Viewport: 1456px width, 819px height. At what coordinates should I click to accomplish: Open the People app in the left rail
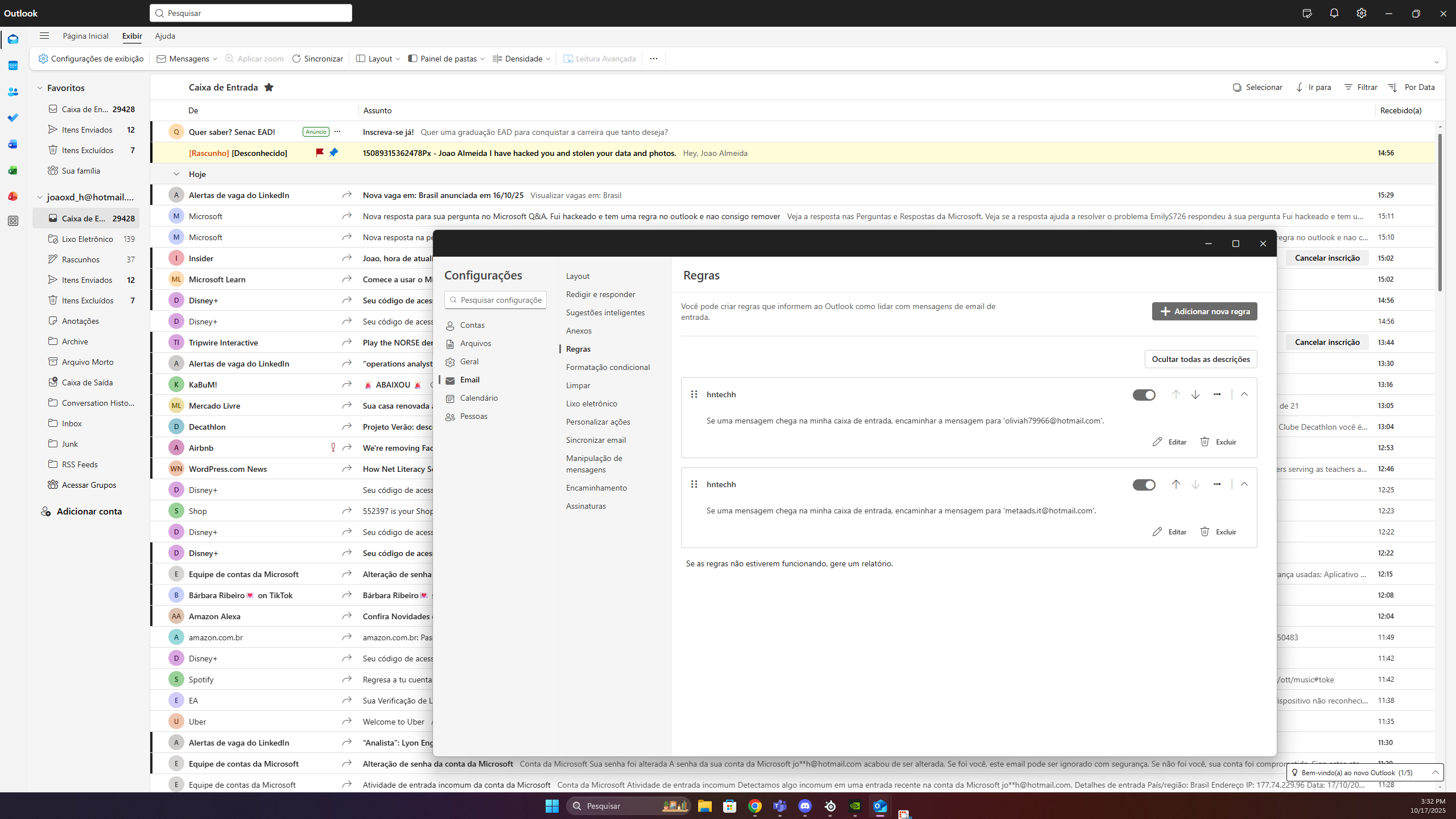13,92
